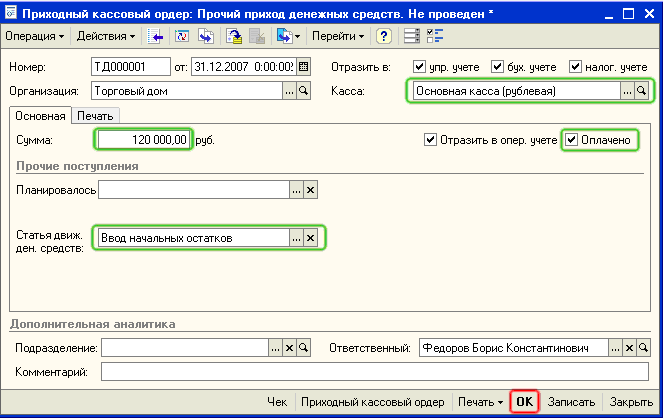663x418 pixels.
Task: Open help with the question mark icon
Action: tap(384, 36)
